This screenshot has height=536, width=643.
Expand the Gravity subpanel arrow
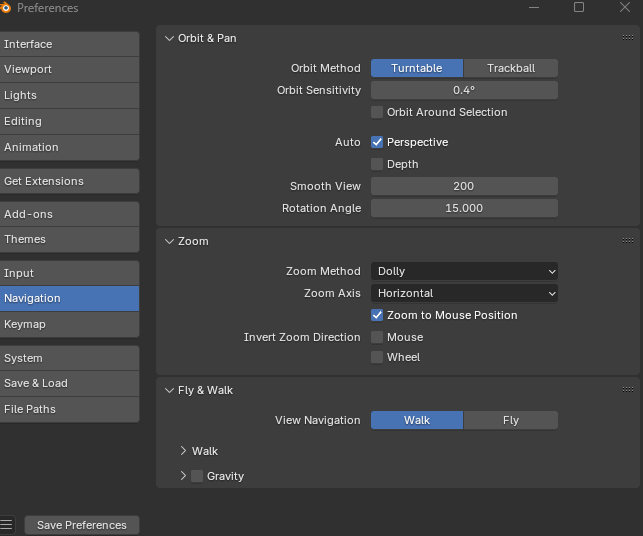(x=183, y=476)
